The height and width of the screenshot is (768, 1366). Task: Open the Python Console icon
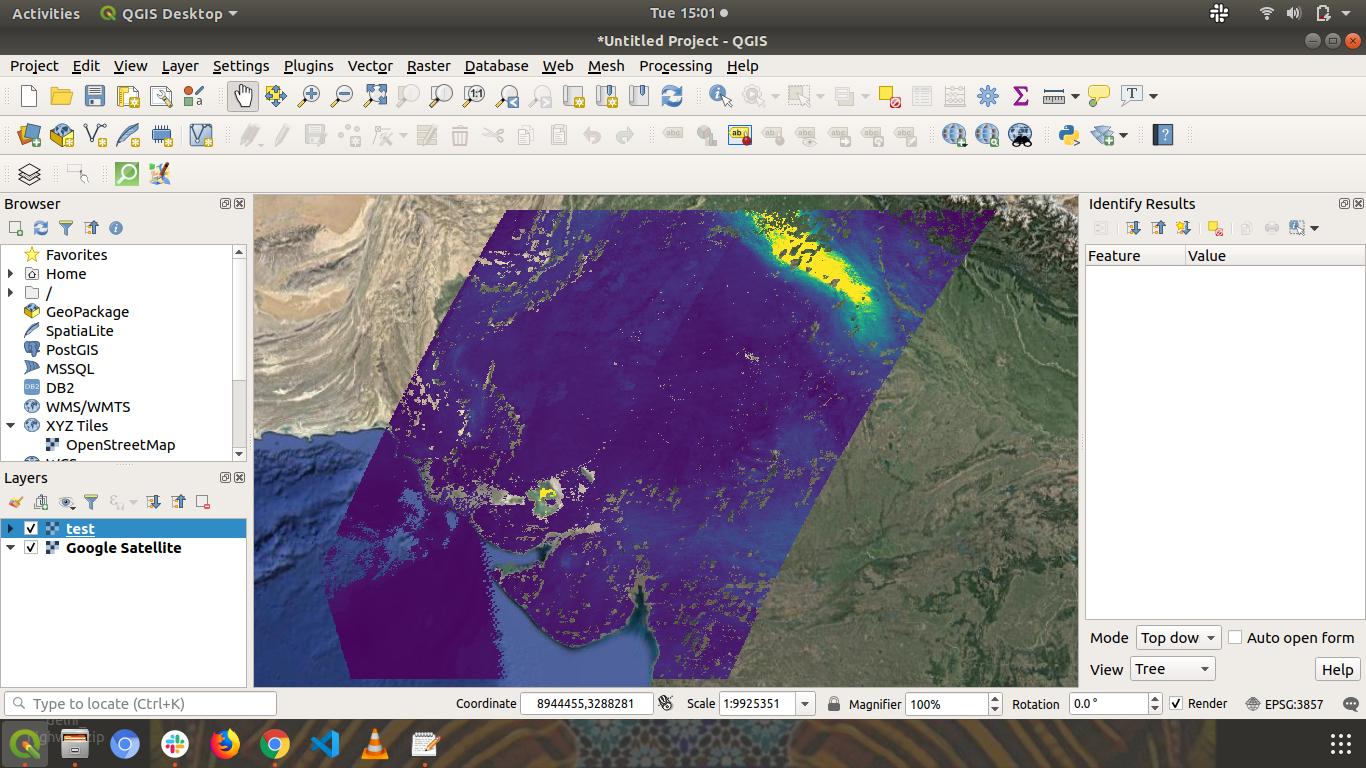pos(1069,135)
